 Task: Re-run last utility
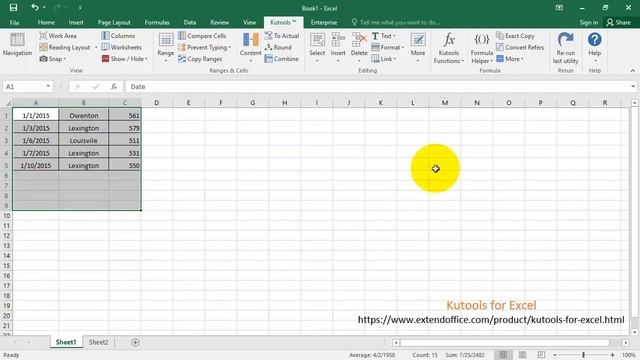click(x=565, y=48)
